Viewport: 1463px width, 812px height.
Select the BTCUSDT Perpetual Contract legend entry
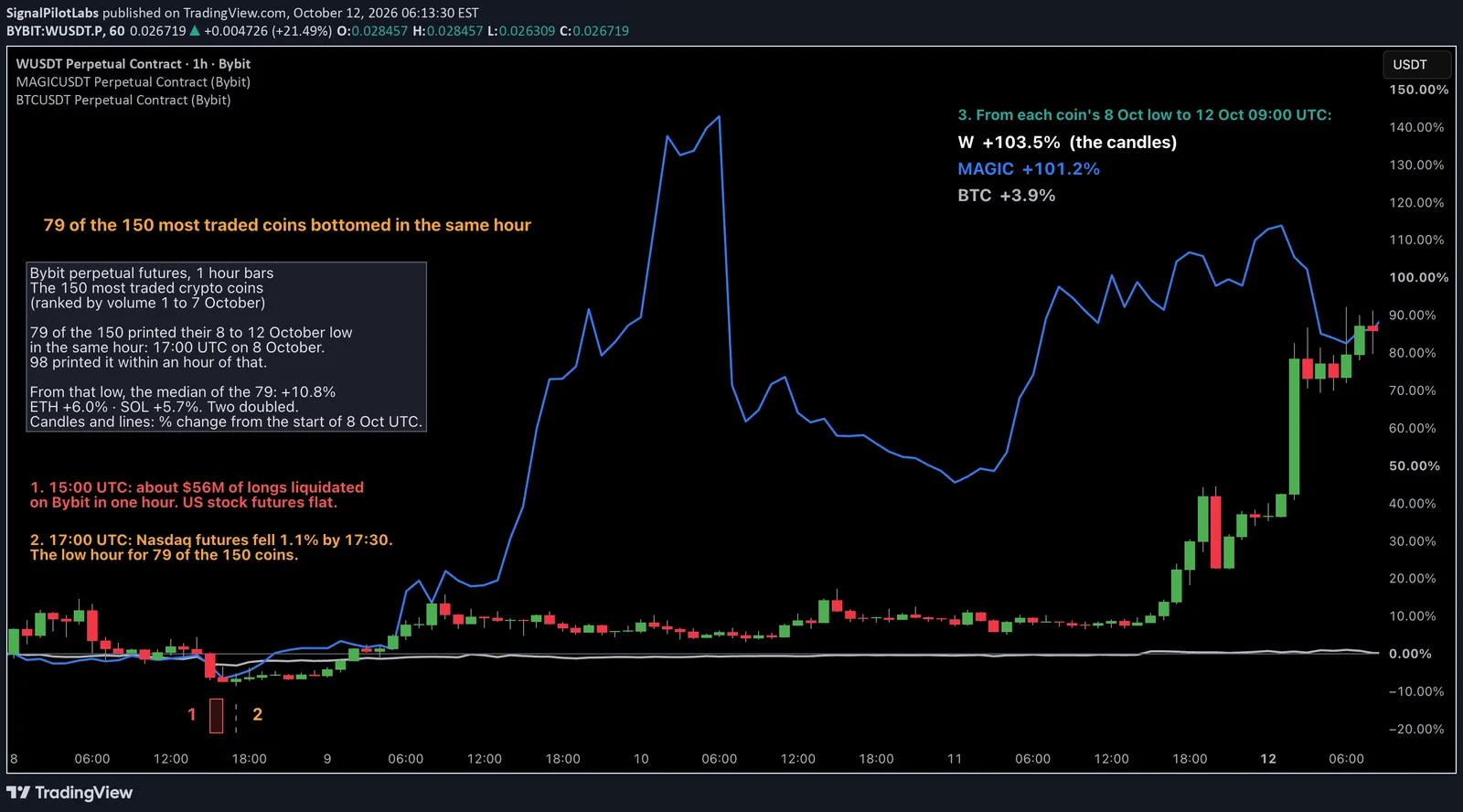point(123,101)
